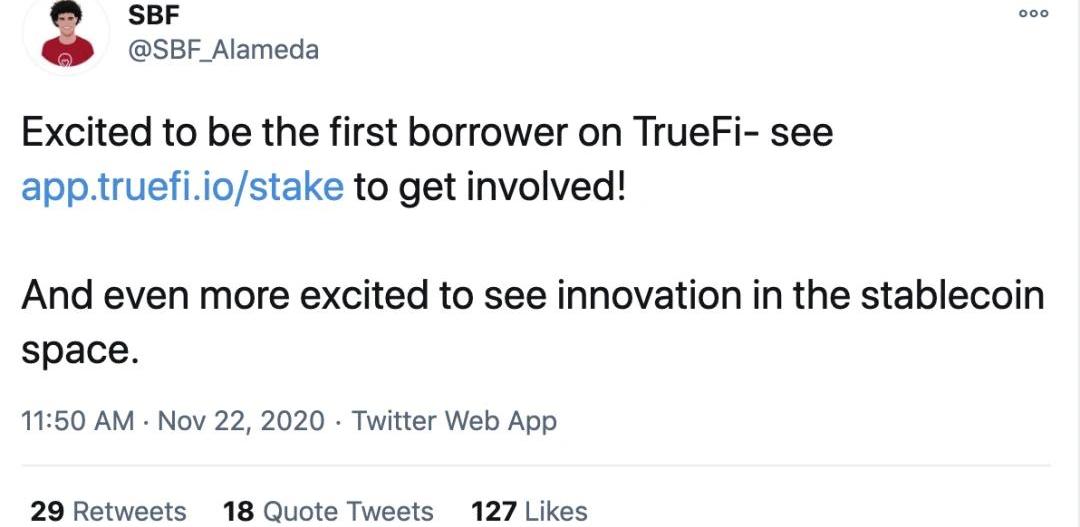Viewport: 1080px width, 527px height.
Task: Click the number 127 likes count
Action: click(x=494, y=511)
